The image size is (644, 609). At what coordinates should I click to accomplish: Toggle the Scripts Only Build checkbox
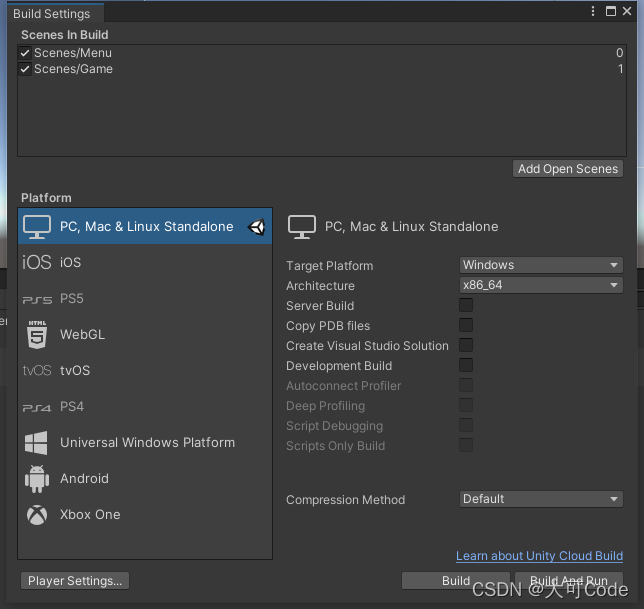tap(466, 445)
